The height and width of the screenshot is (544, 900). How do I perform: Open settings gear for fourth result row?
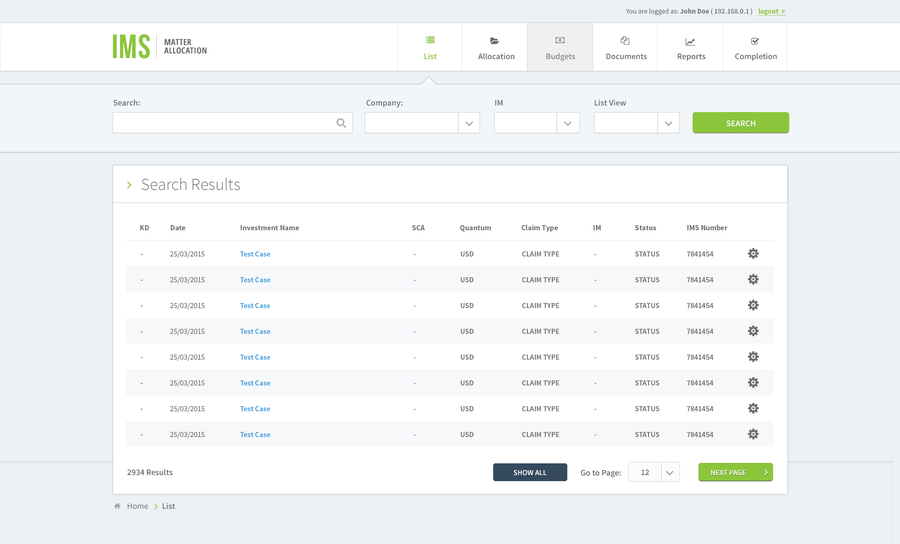(753, 331)
